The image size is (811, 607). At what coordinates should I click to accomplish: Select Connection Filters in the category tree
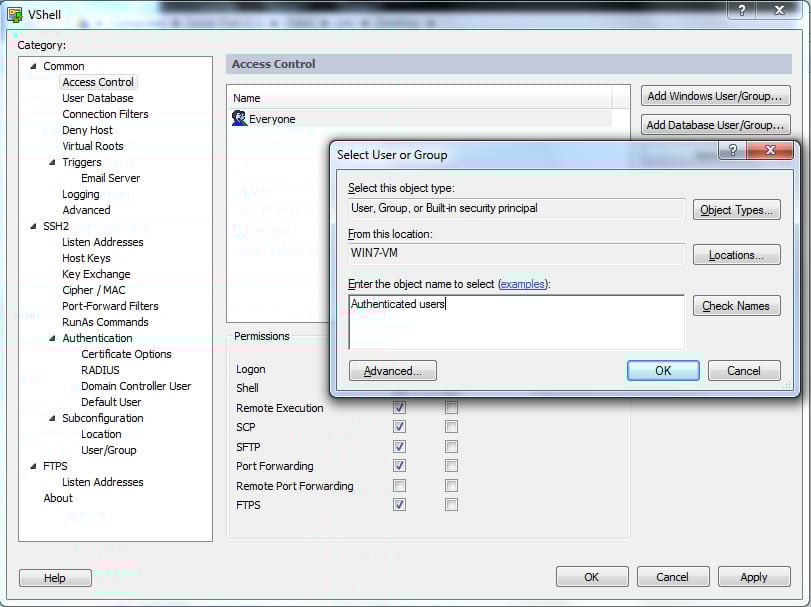click(x=105, y=114)
